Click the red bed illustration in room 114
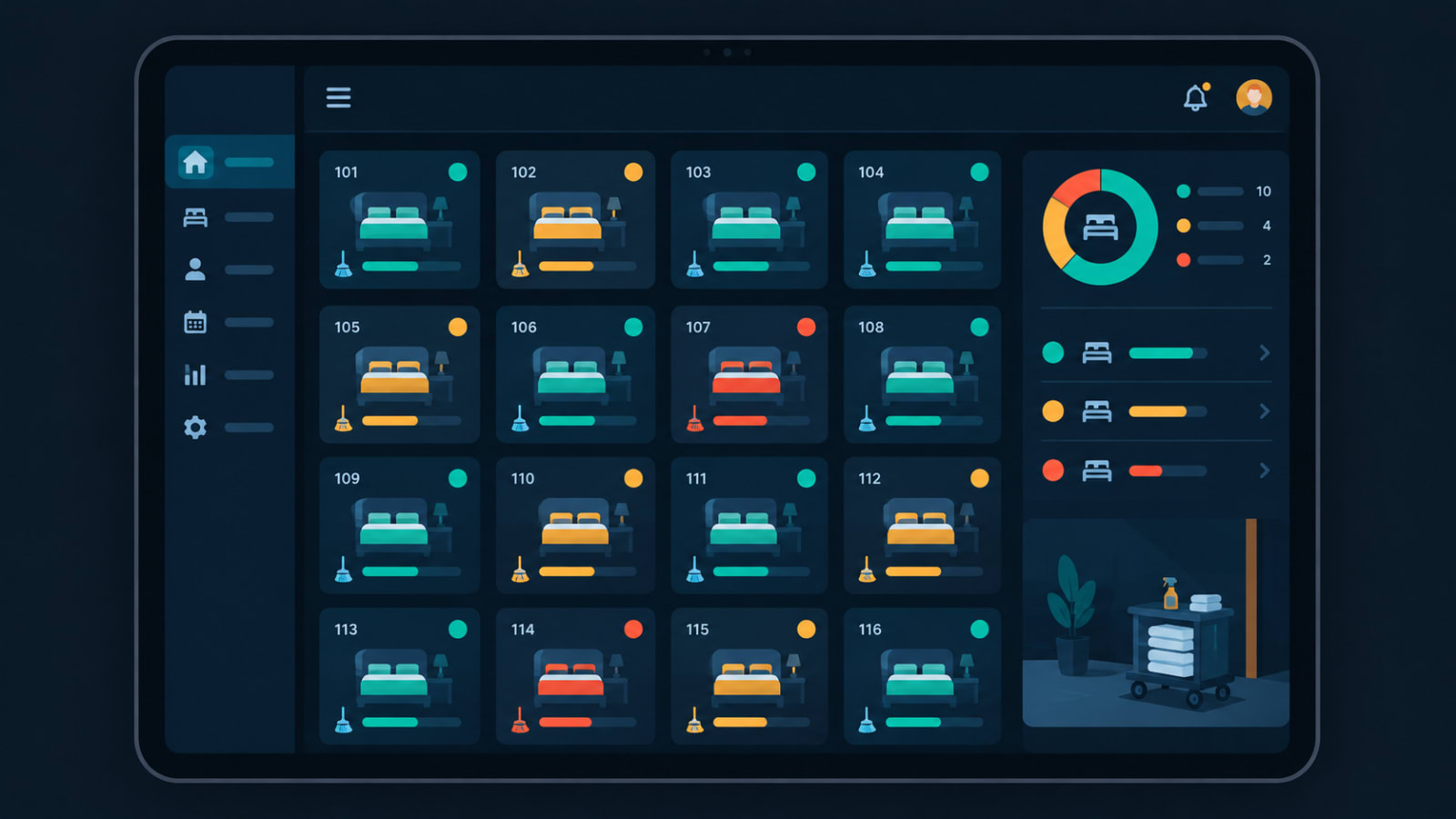This screenshot has width=1456, height=819. tap(571, 677)
